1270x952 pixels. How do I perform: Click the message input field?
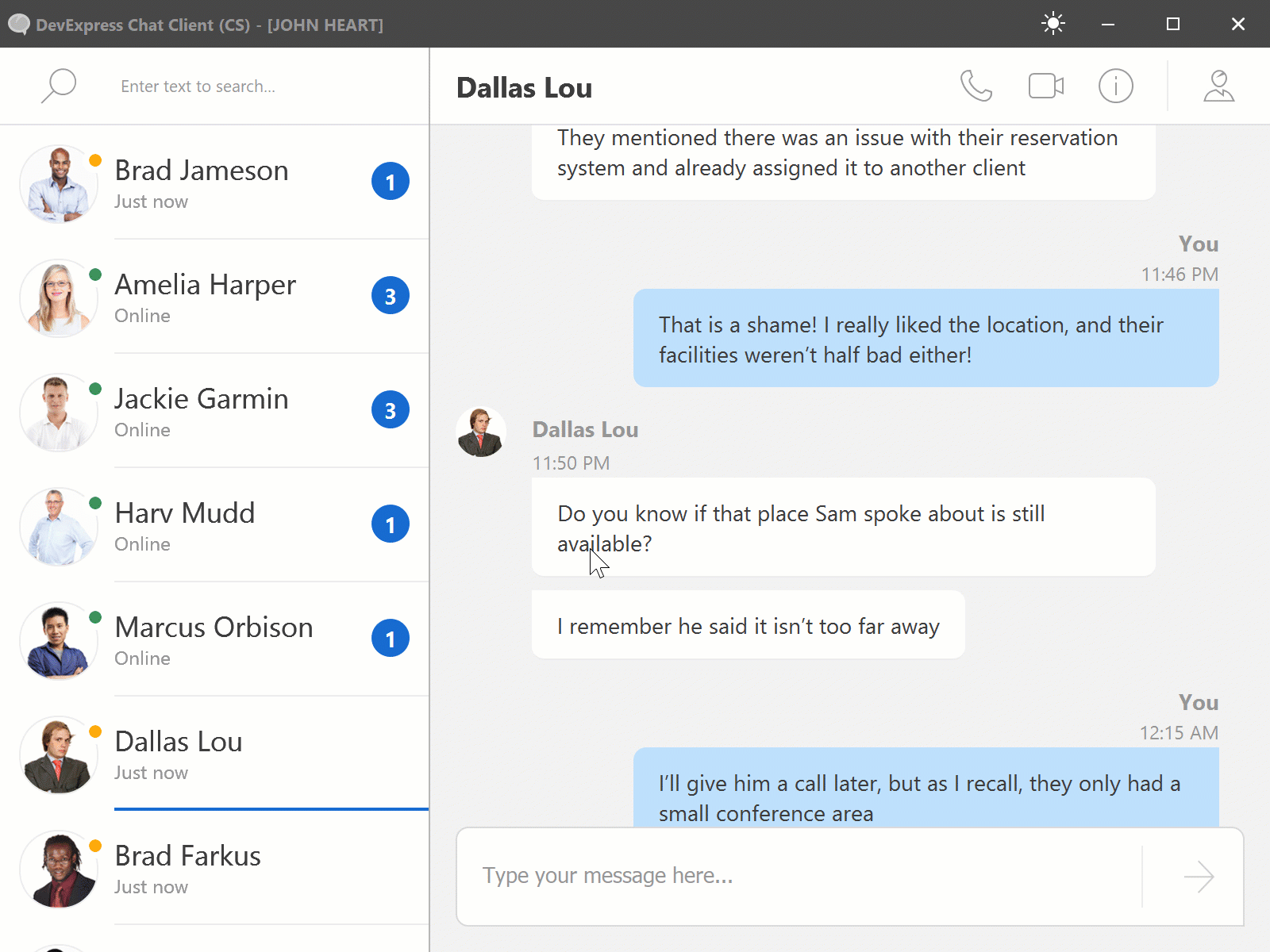794,876
